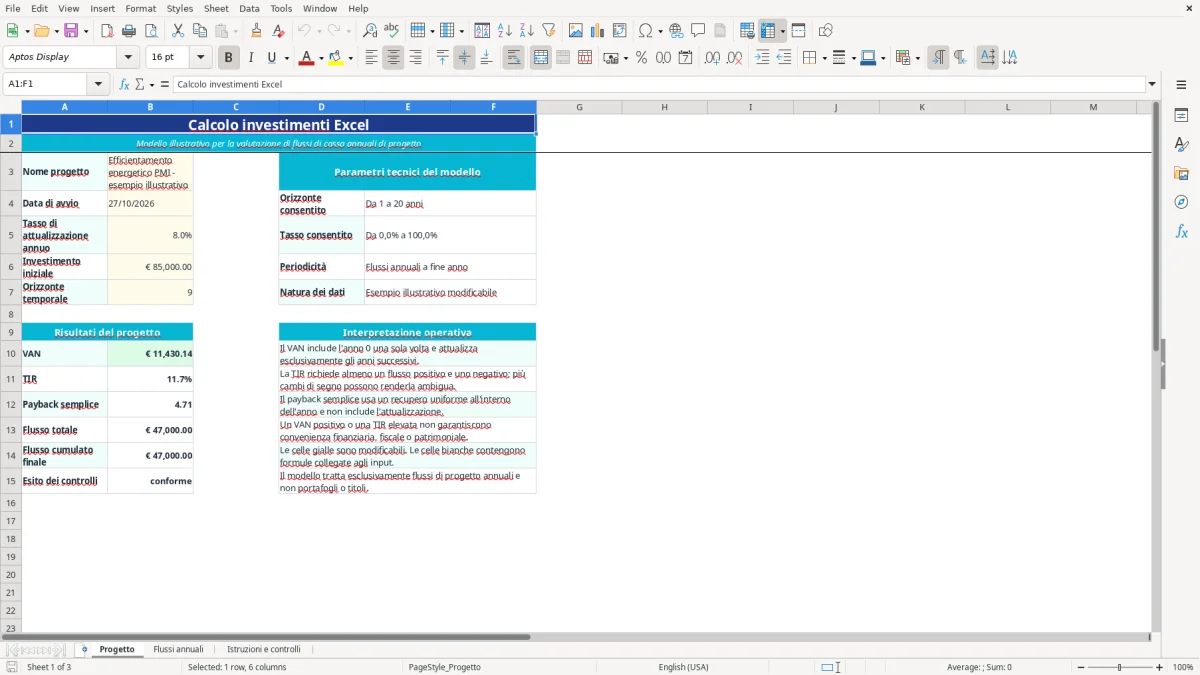Insert a comment with speech bubble icon

pos(698,31)
